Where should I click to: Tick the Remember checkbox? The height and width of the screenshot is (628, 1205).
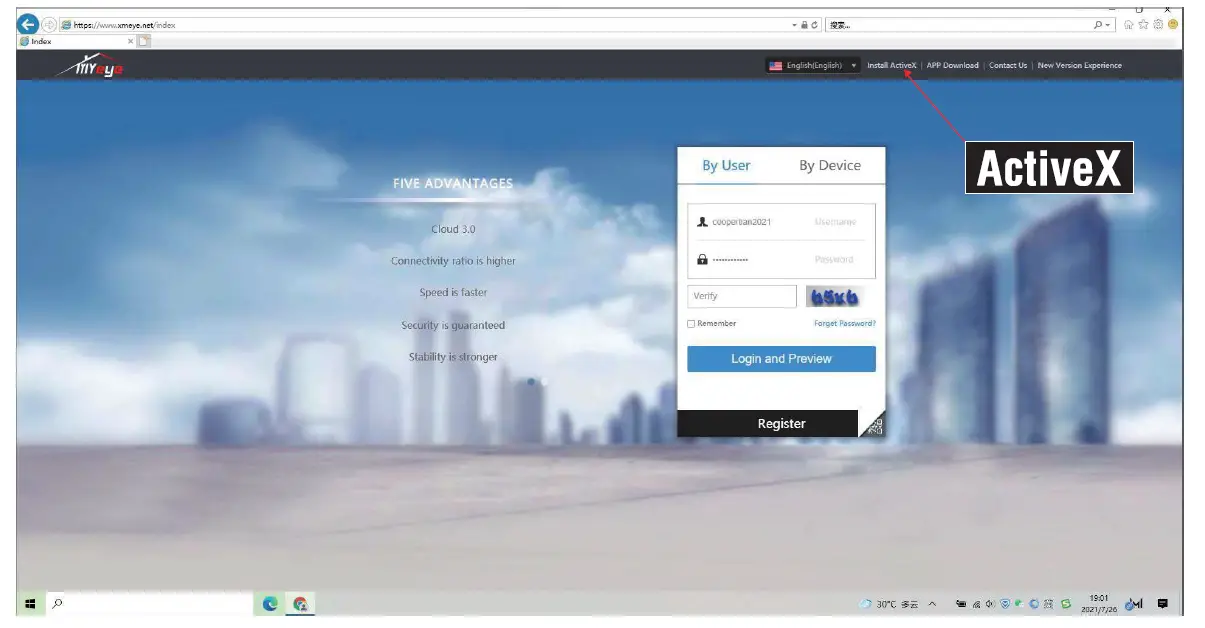point(691,324)
